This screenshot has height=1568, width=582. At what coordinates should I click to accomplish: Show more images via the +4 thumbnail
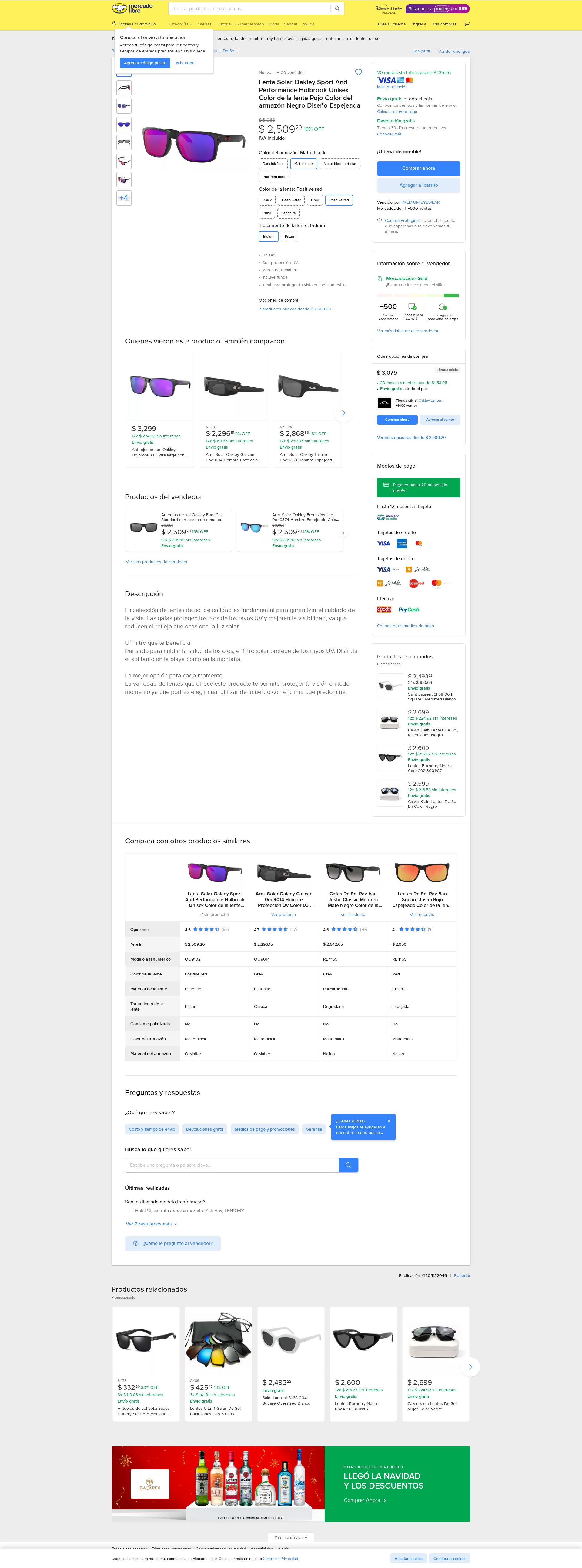124,198
